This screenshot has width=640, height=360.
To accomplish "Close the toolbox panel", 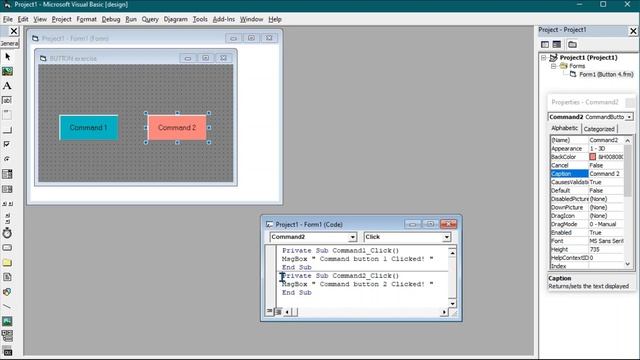I will point(13,31).
